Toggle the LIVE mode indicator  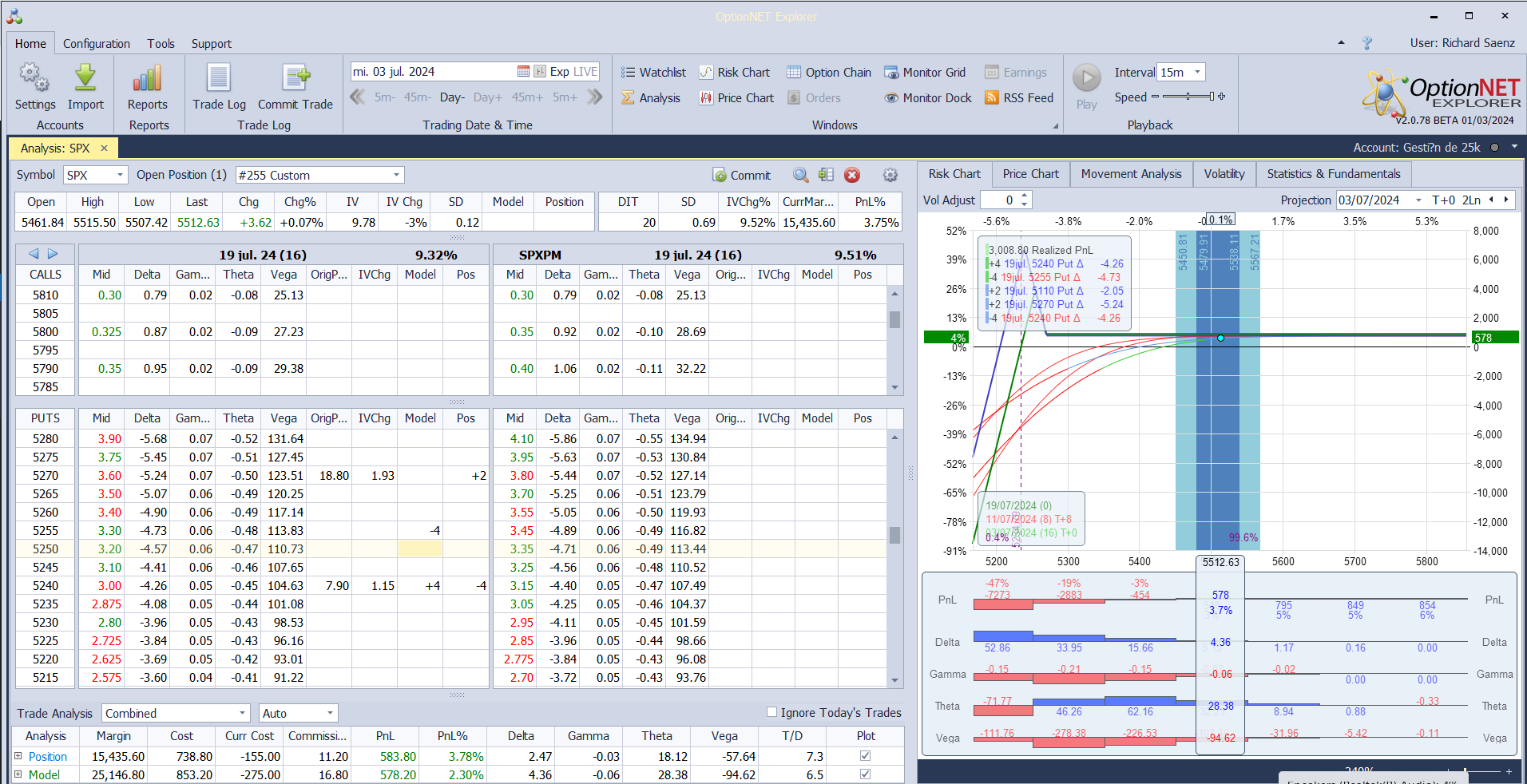click(x=585, y=72)
